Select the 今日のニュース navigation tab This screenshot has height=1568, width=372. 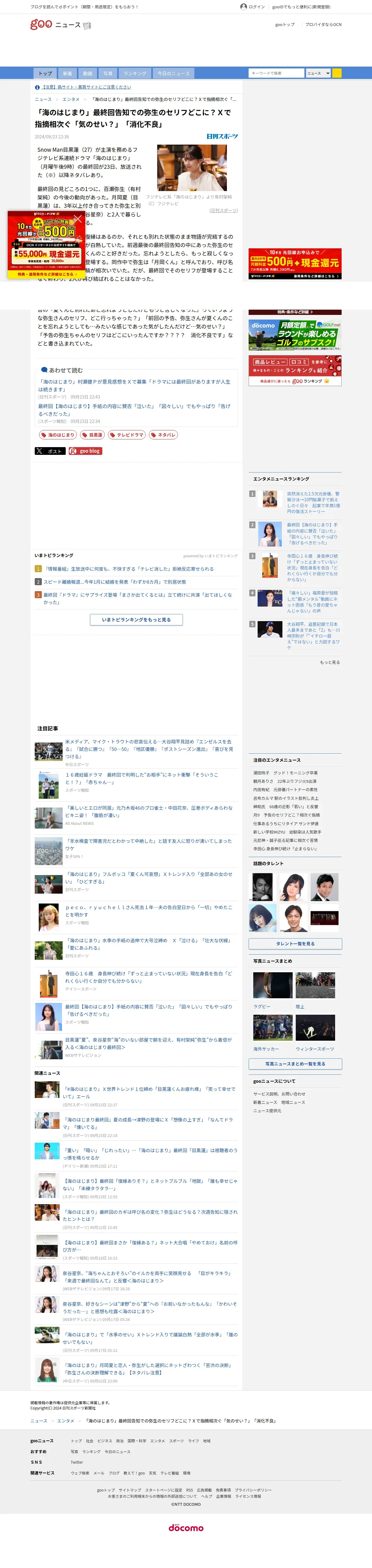(173, 73)
